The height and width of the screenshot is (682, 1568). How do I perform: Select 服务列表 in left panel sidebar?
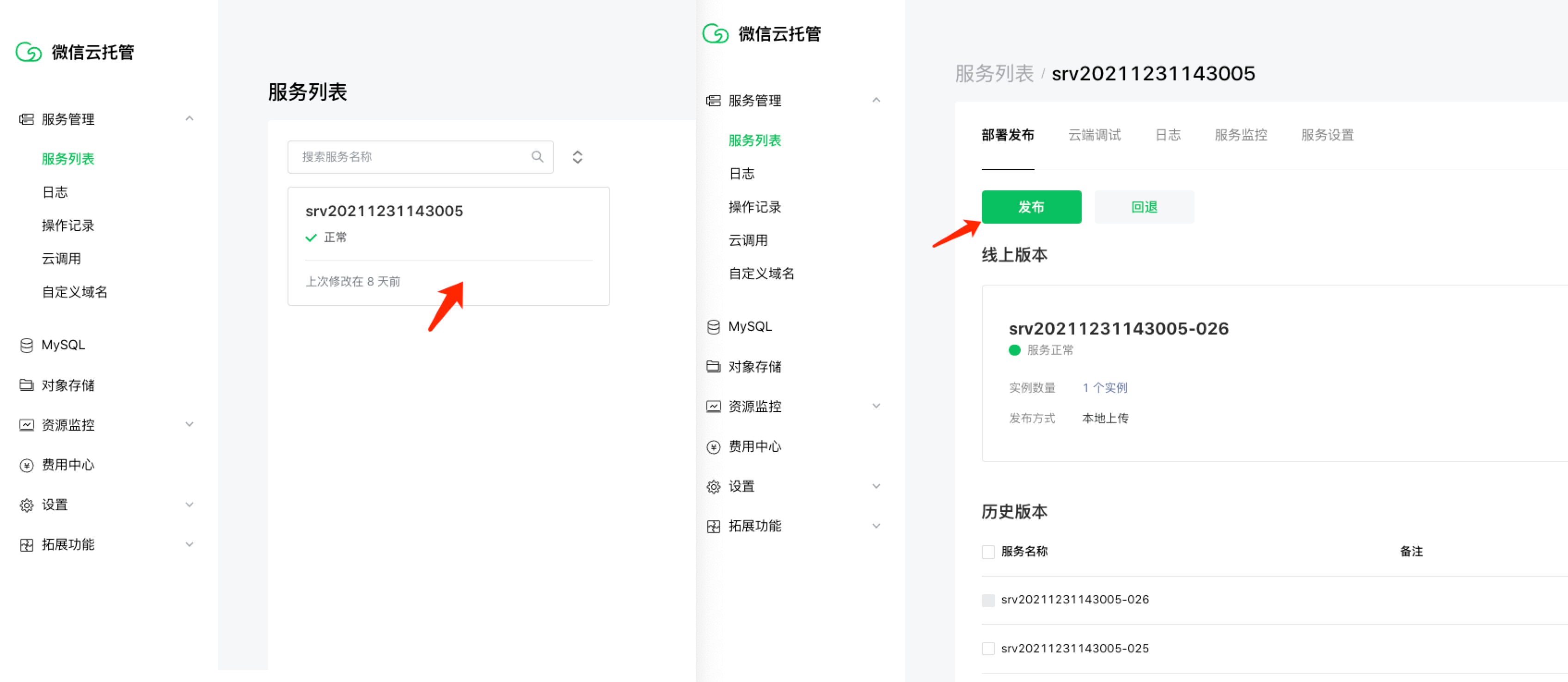pos(67,159)
